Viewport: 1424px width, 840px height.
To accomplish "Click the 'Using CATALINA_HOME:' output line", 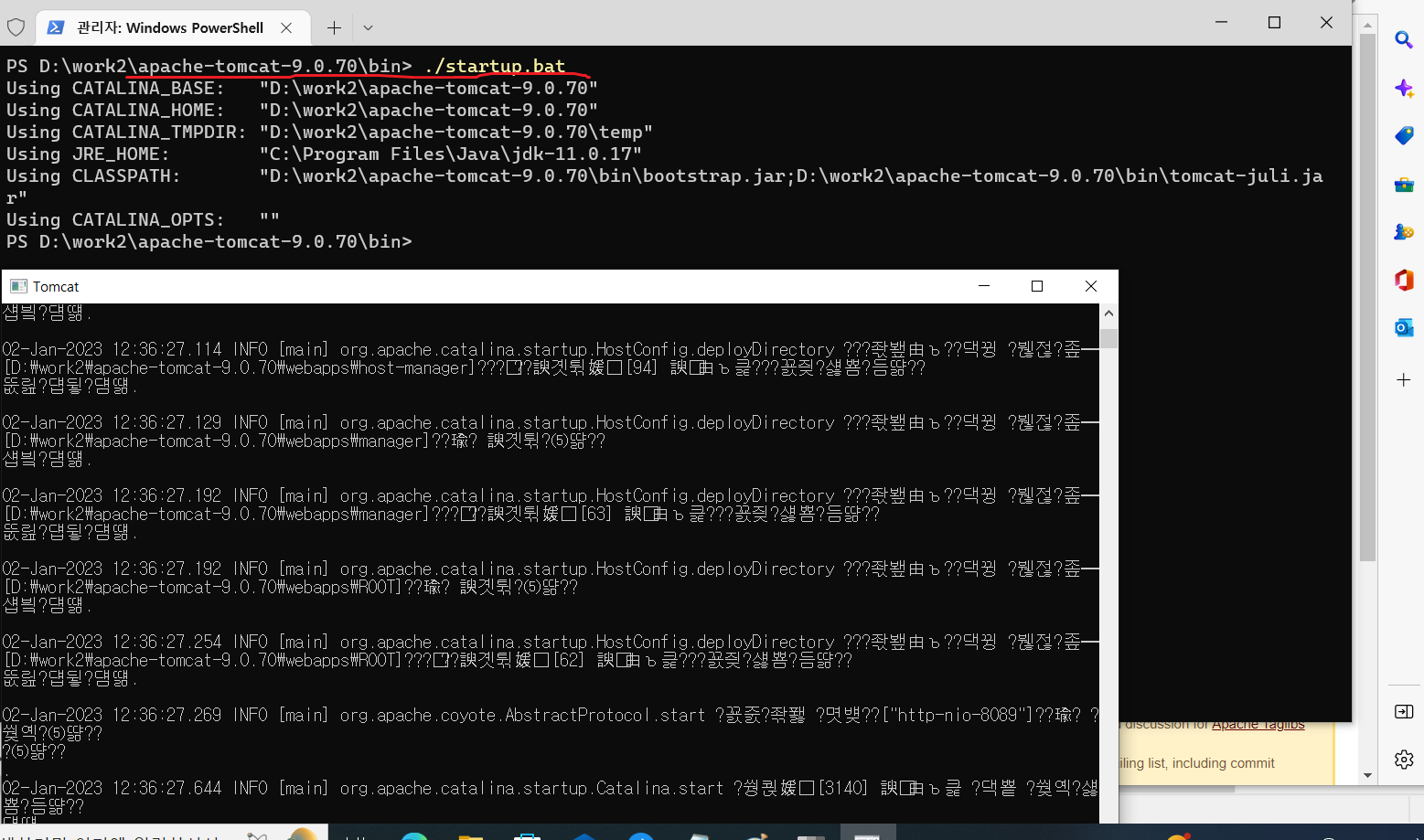I will pyautogui.click(x=302, y=110).
